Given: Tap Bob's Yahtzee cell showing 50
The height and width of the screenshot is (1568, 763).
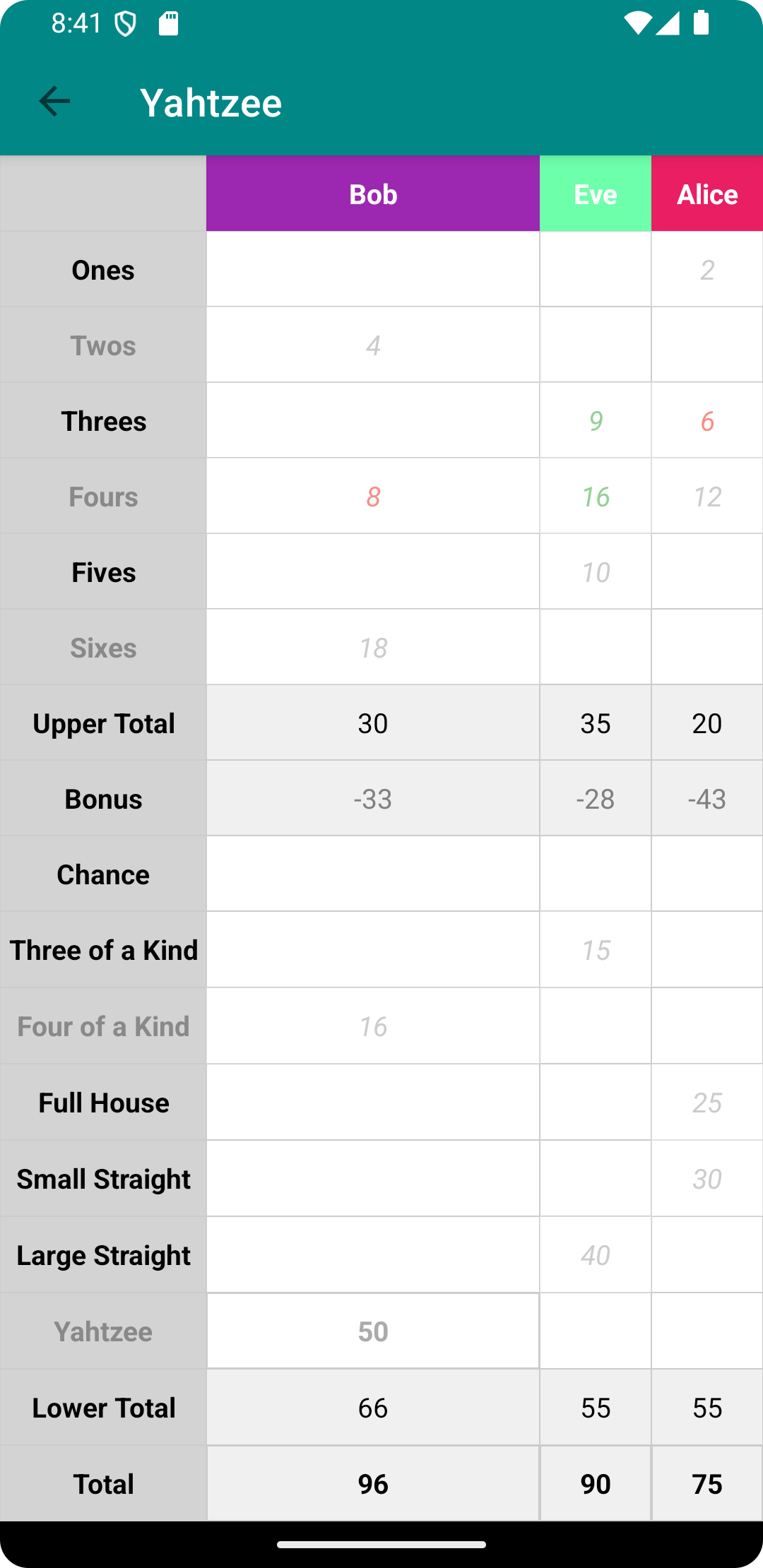Looking at the screenshot, I should [x=373, y=1331].
